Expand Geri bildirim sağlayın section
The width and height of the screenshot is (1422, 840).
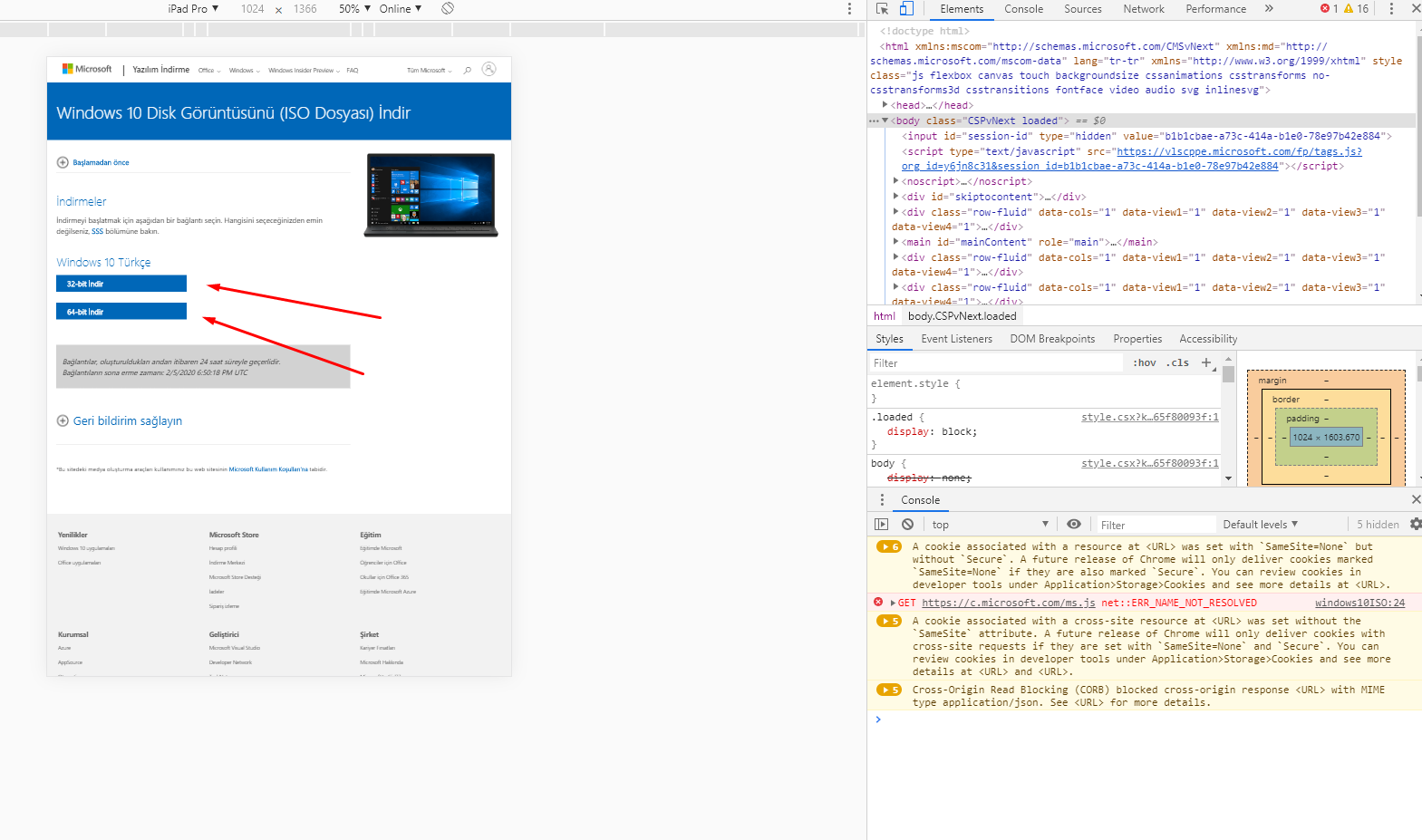tap(120, 420)
